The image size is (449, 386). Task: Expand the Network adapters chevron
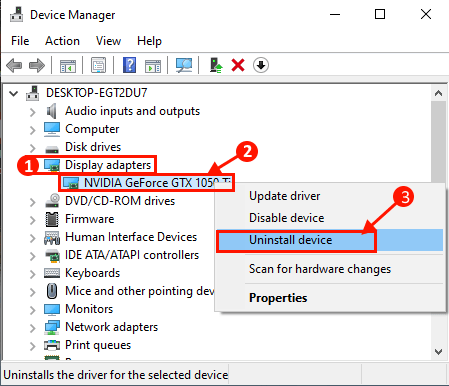pyautogui.click(x=32, y=328)
